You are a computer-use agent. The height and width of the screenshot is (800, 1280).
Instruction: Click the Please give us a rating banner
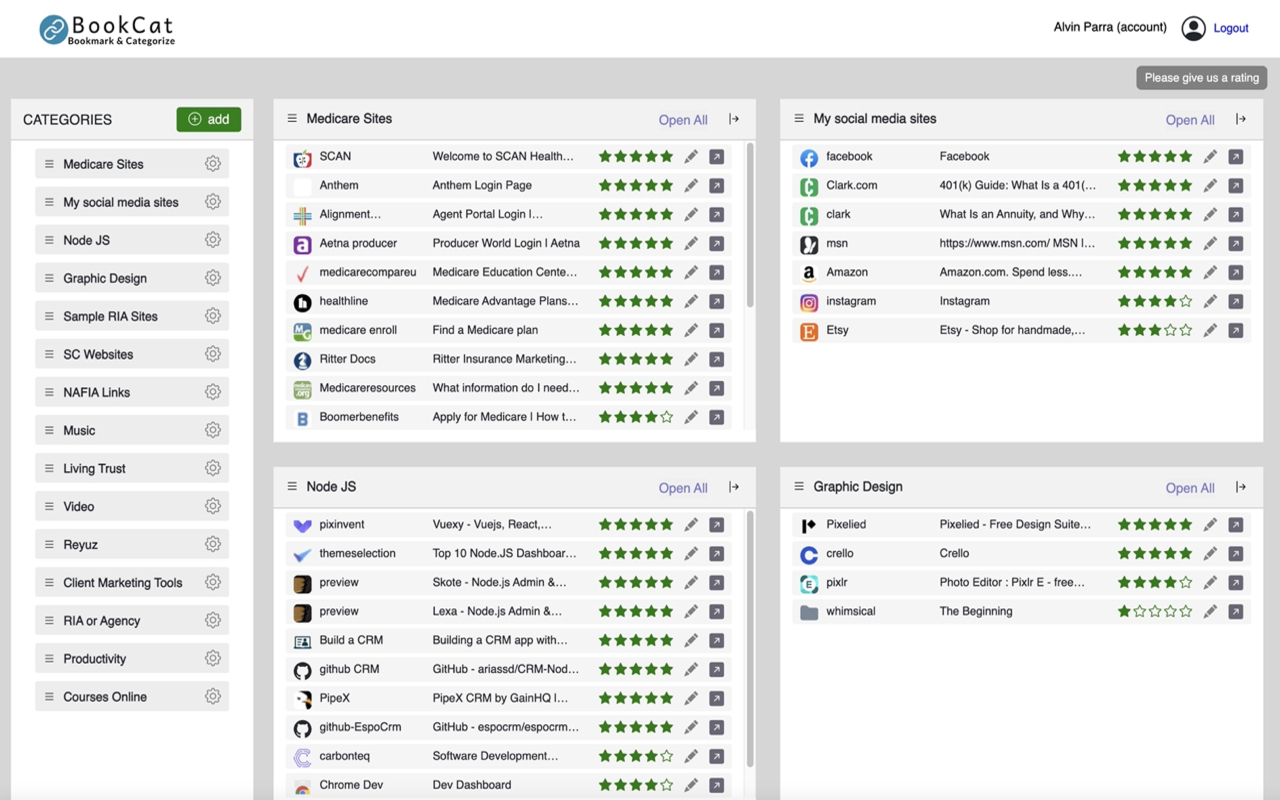1200,77
